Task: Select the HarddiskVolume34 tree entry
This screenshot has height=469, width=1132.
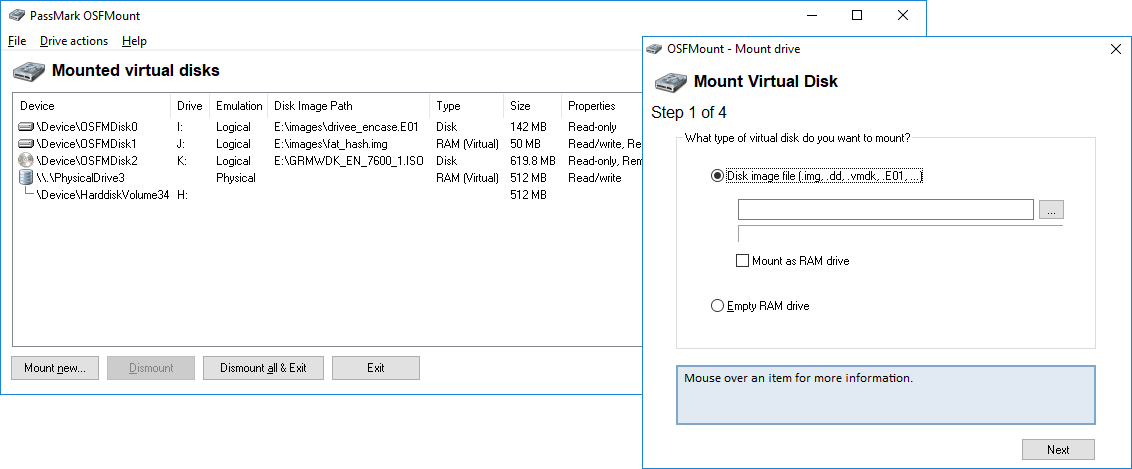Action: coord(101,195)
